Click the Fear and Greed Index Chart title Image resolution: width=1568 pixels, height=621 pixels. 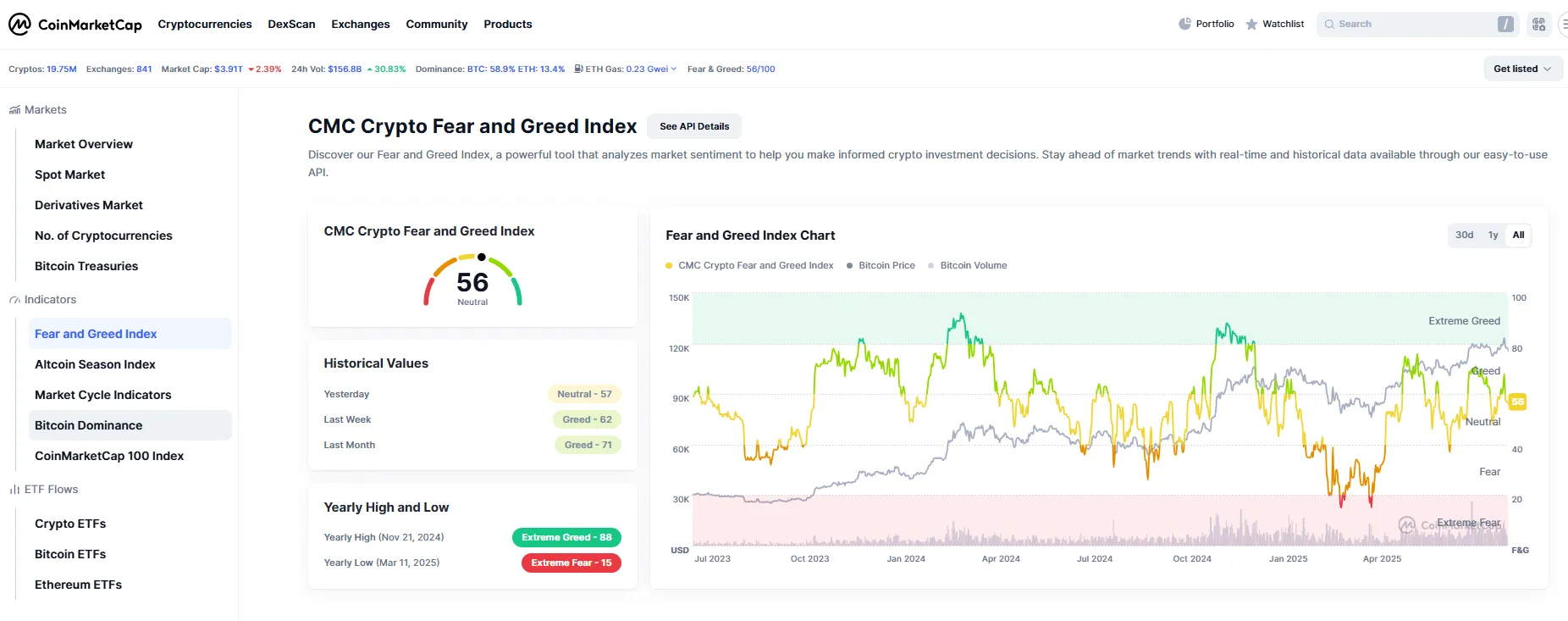(750, 236)
